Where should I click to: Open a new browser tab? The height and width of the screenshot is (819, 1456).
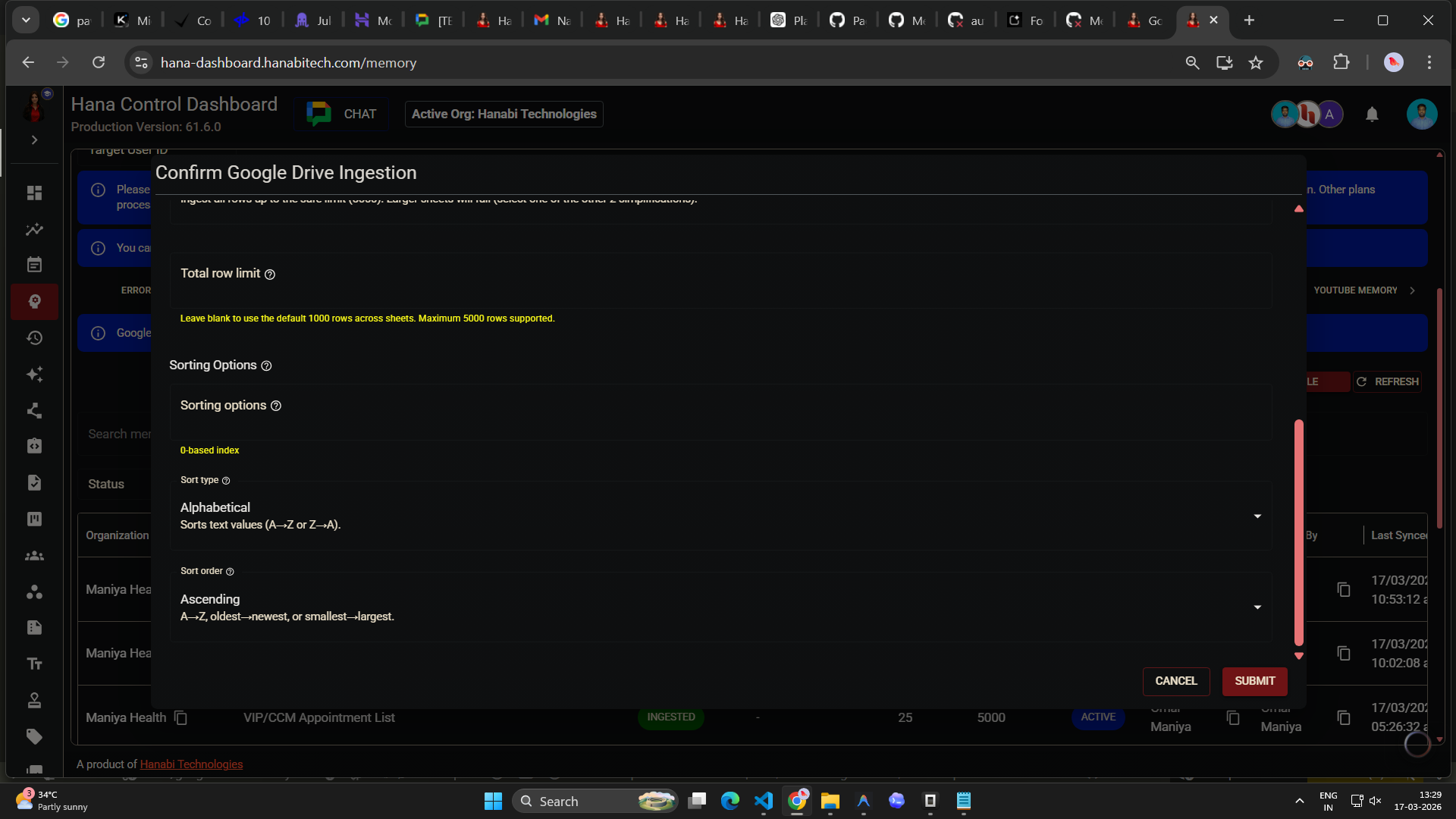[1249, 20]
